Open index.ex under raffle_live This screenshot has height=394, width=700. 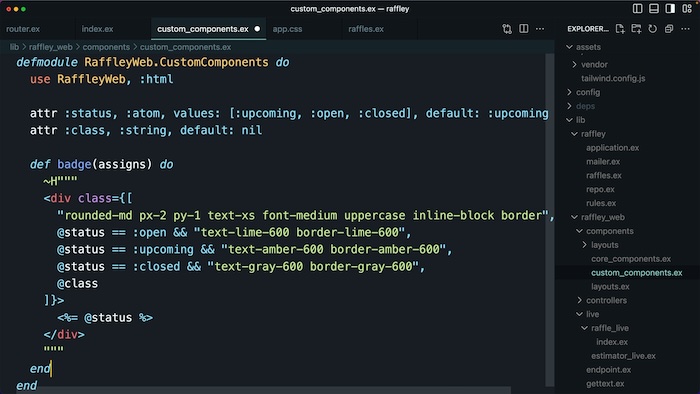[x=612, y=342]
